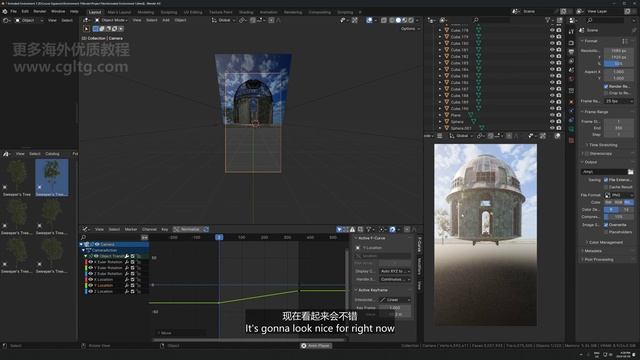Open the Global transform orientation dropdown

point(223,20)
